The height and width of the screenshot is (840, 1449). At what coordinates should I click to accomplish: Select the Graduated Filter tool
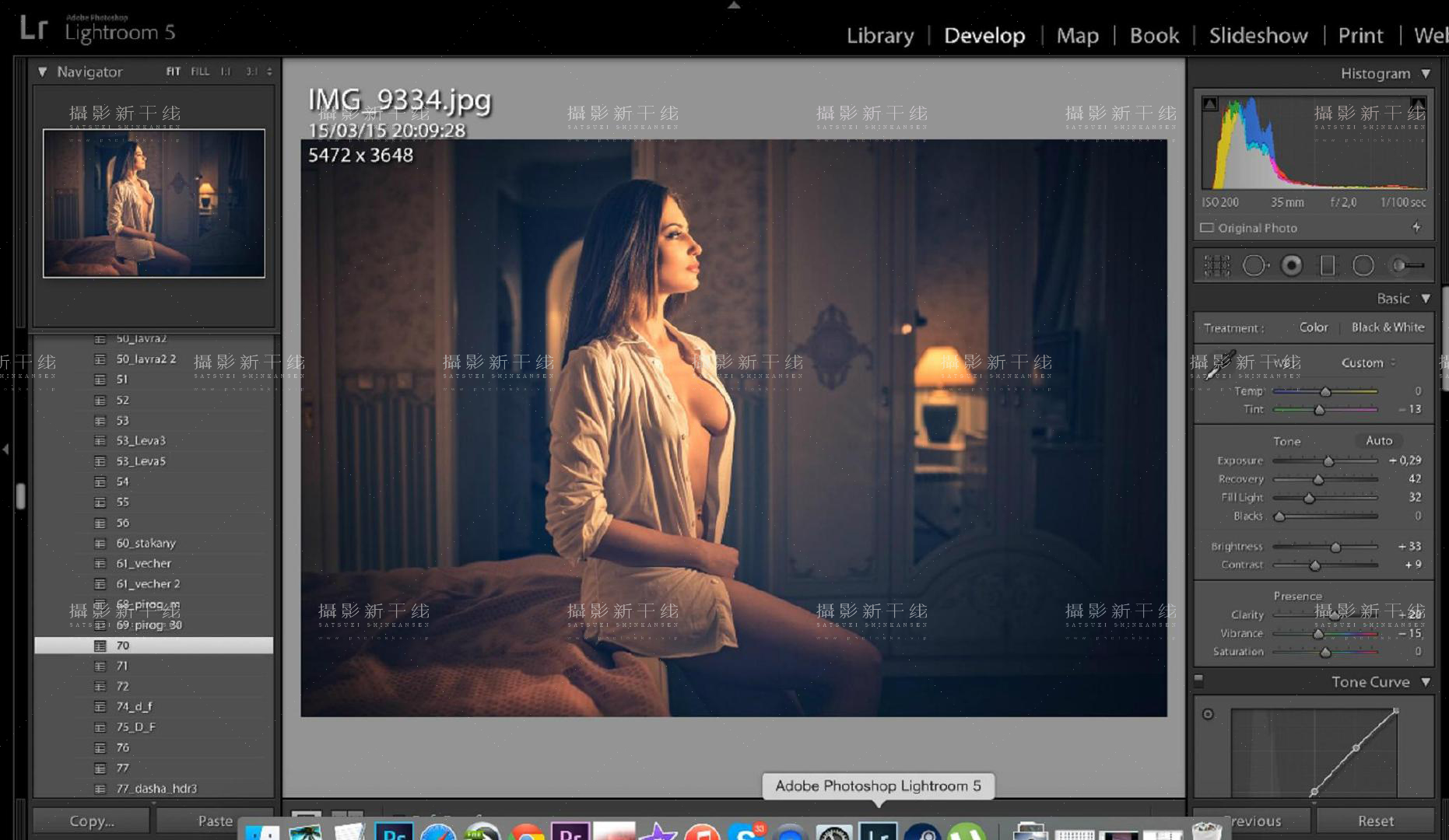[1328, 266]
